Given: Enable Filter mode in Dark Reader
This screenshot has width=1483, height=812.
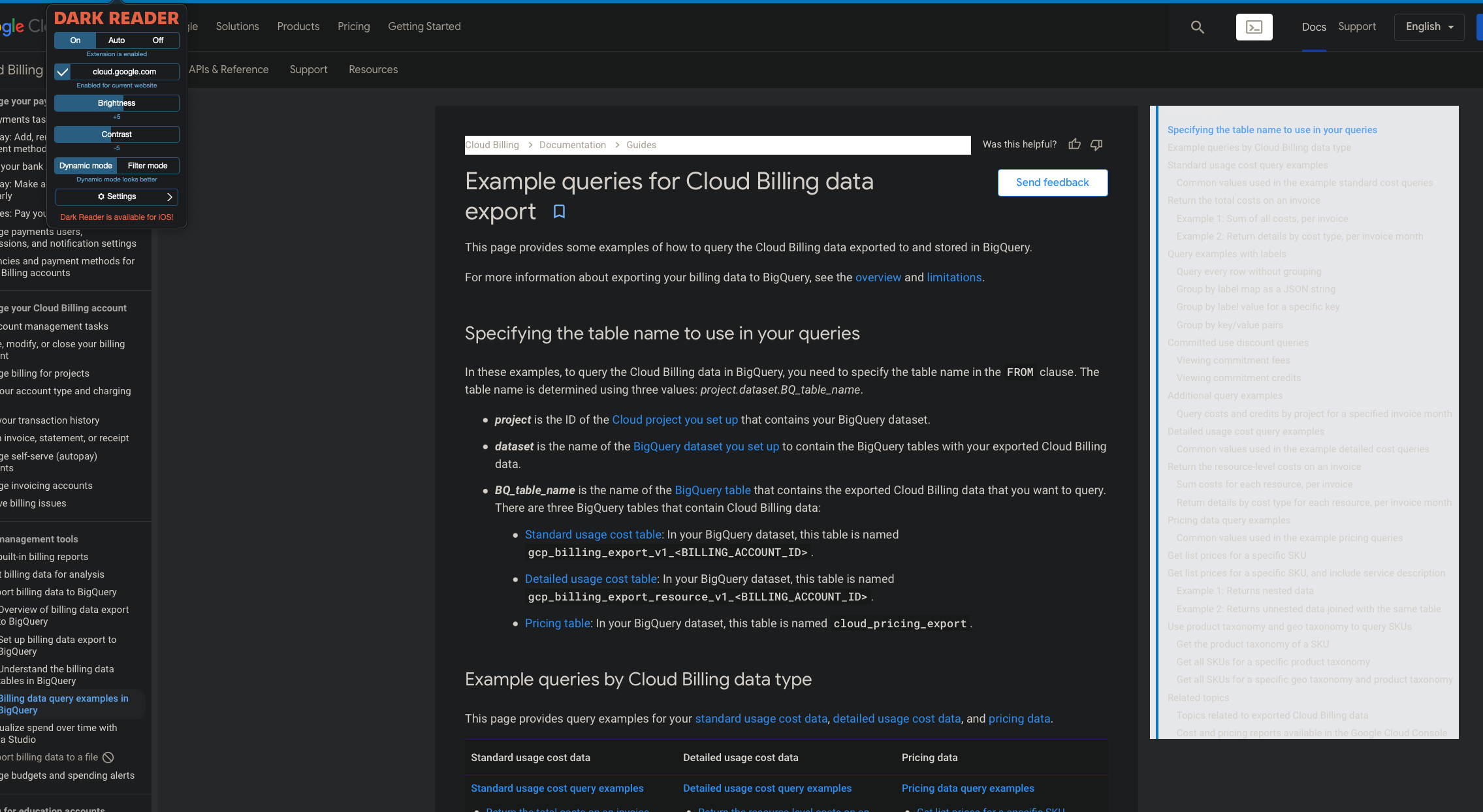Looking at the screenshot, I should (x=148, y=166).
